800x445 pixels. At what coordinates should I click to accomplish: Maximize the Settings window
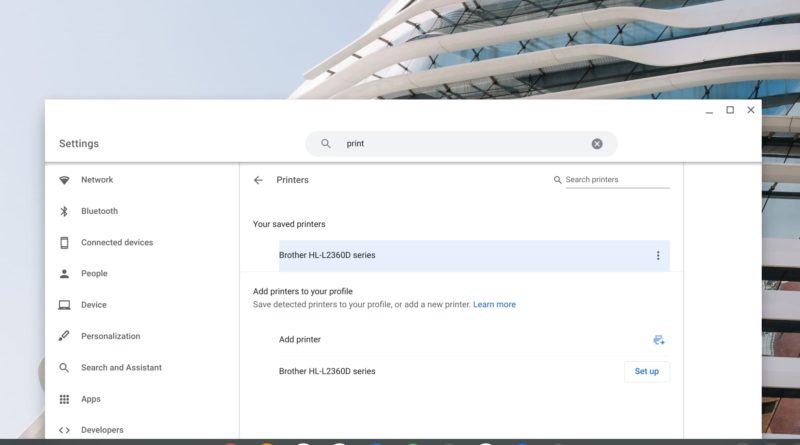click(x=730, y=110)
